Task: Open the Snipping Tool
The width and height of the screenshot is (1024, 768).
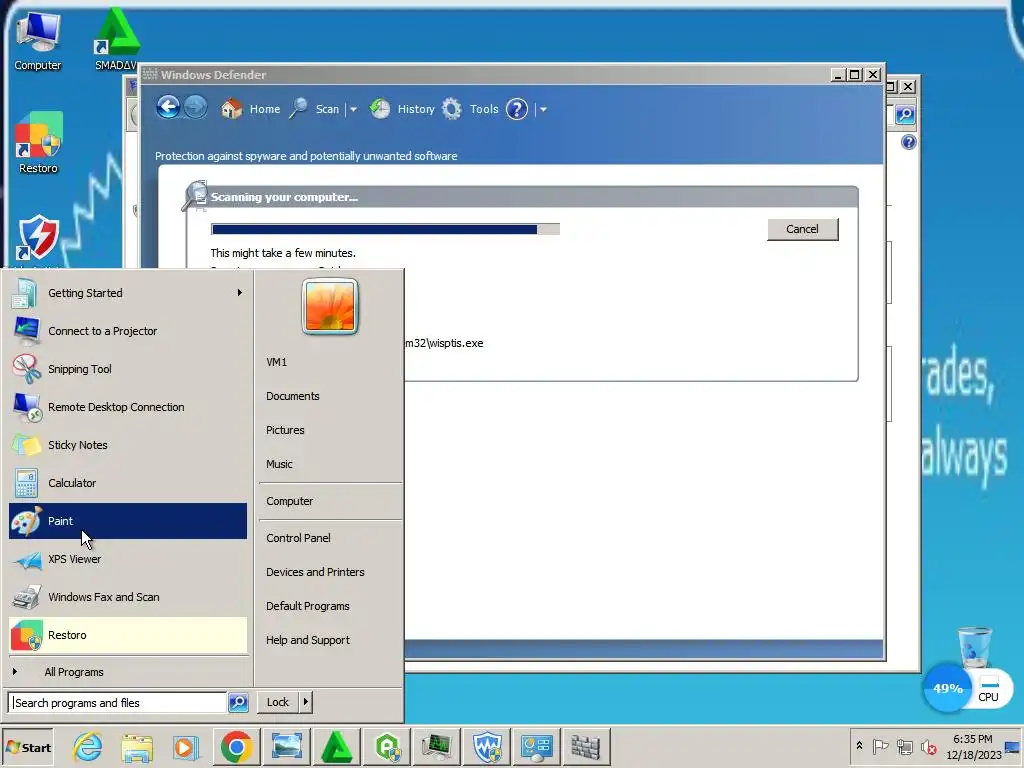Action: (128, 369)
